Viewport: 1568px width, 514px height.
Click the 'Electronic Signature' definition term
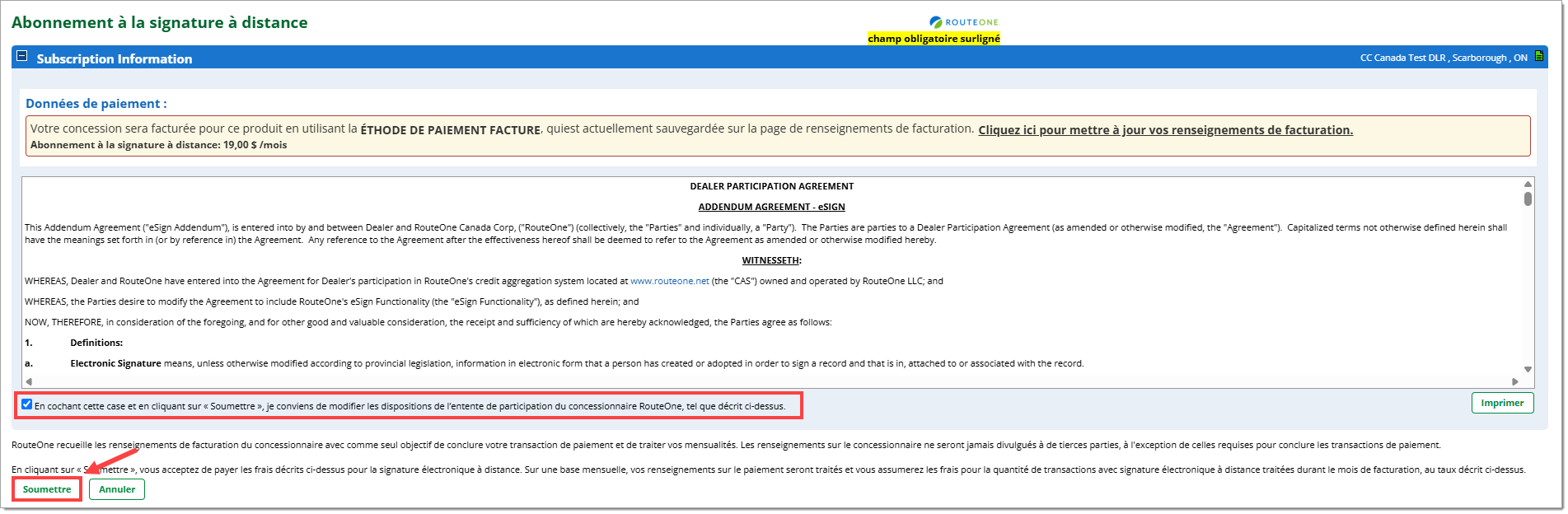[115, 363]
